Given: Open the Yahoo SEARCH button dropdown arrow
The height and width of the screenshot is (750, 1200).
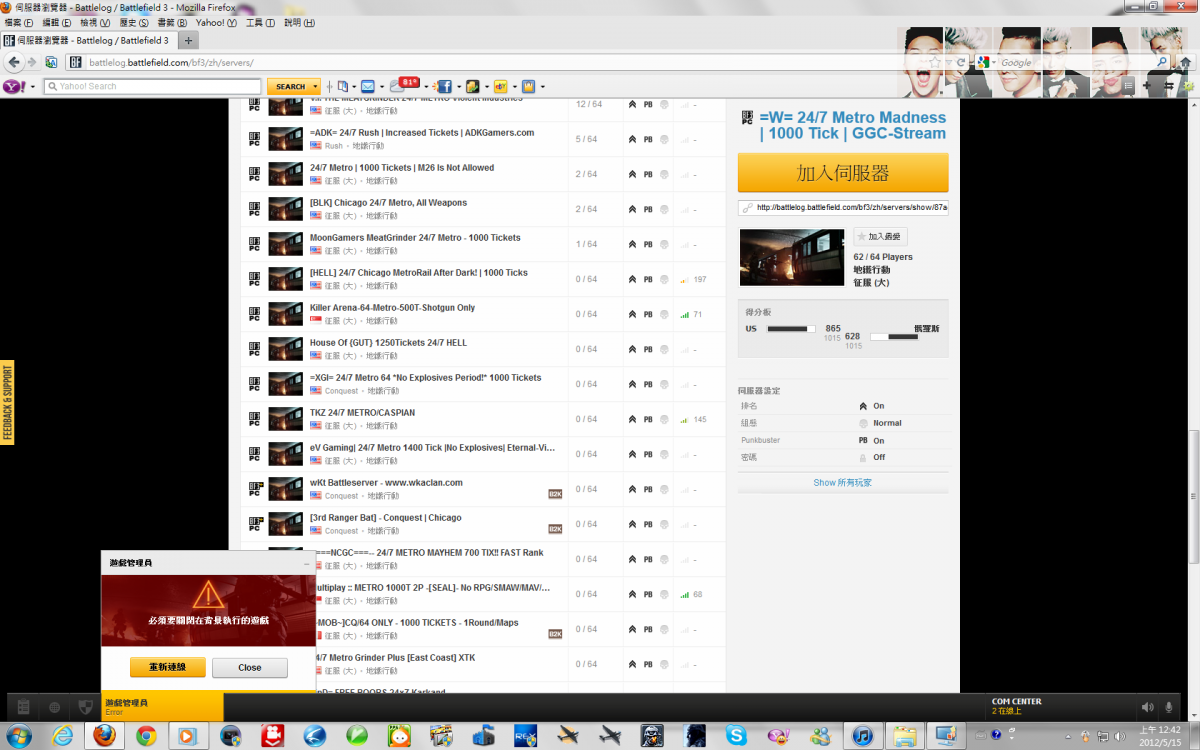Looking at the screenshot, I should pos(315,87).
